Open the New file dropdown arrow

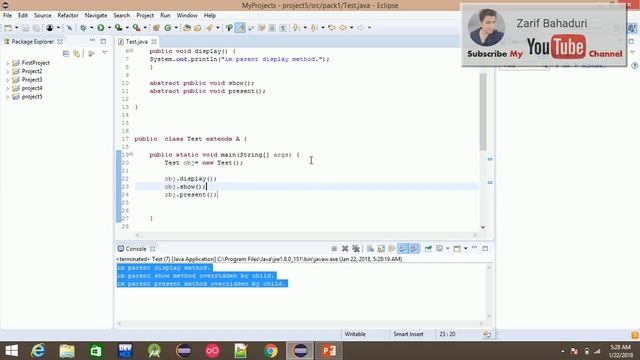point(16,28)
